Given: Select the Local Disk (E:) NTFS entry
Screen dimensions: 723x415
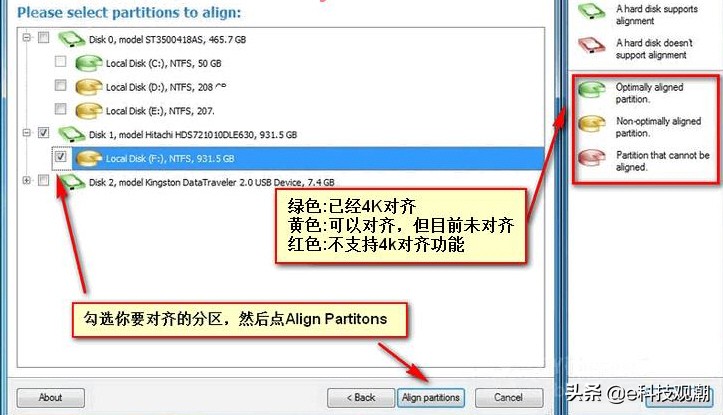Looking at the screenshot, I should coord(160,111).
